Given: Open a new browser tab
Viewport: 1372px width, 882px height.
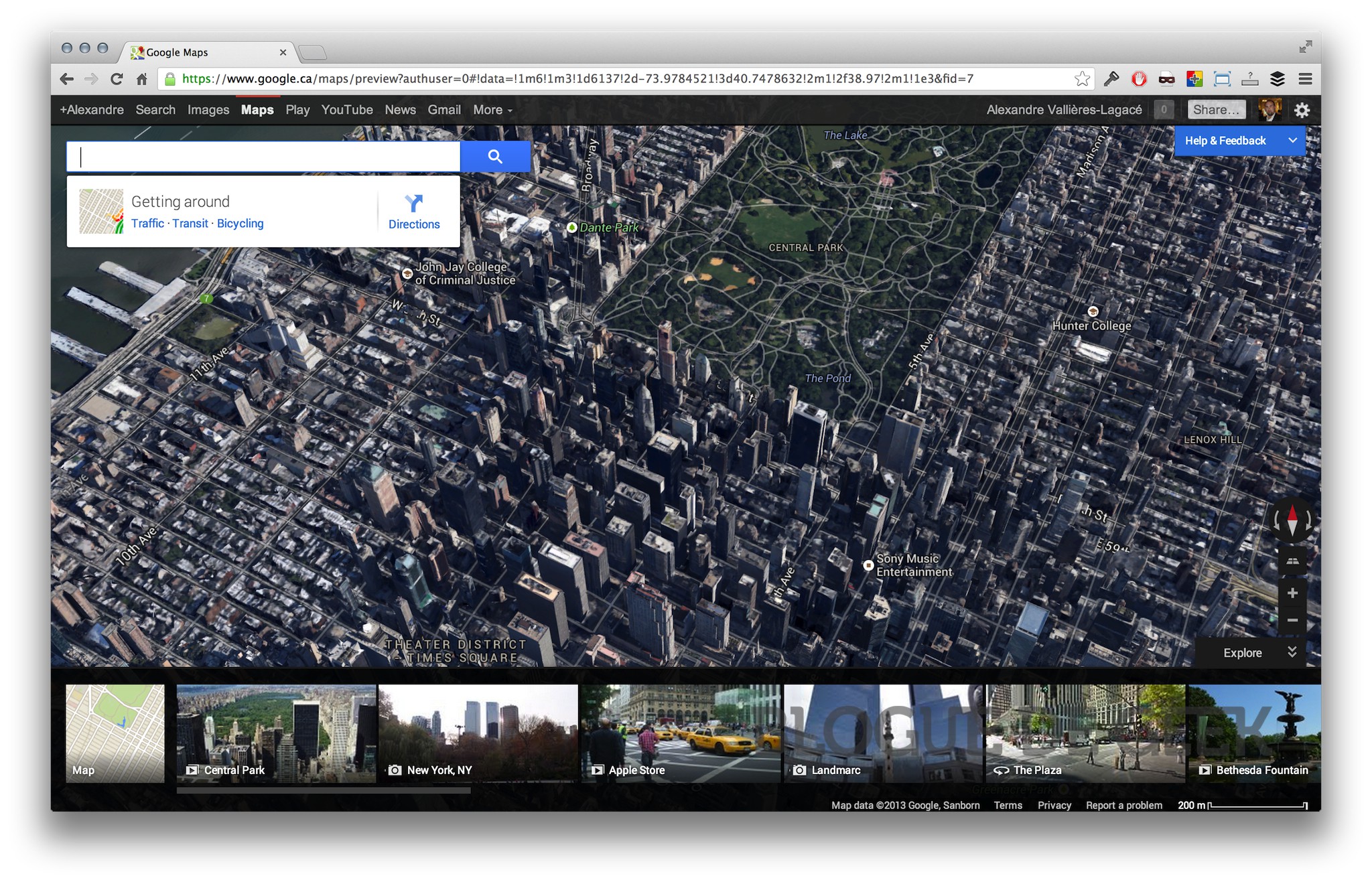Looking at the screenshot, I should [x=312, y=52].
